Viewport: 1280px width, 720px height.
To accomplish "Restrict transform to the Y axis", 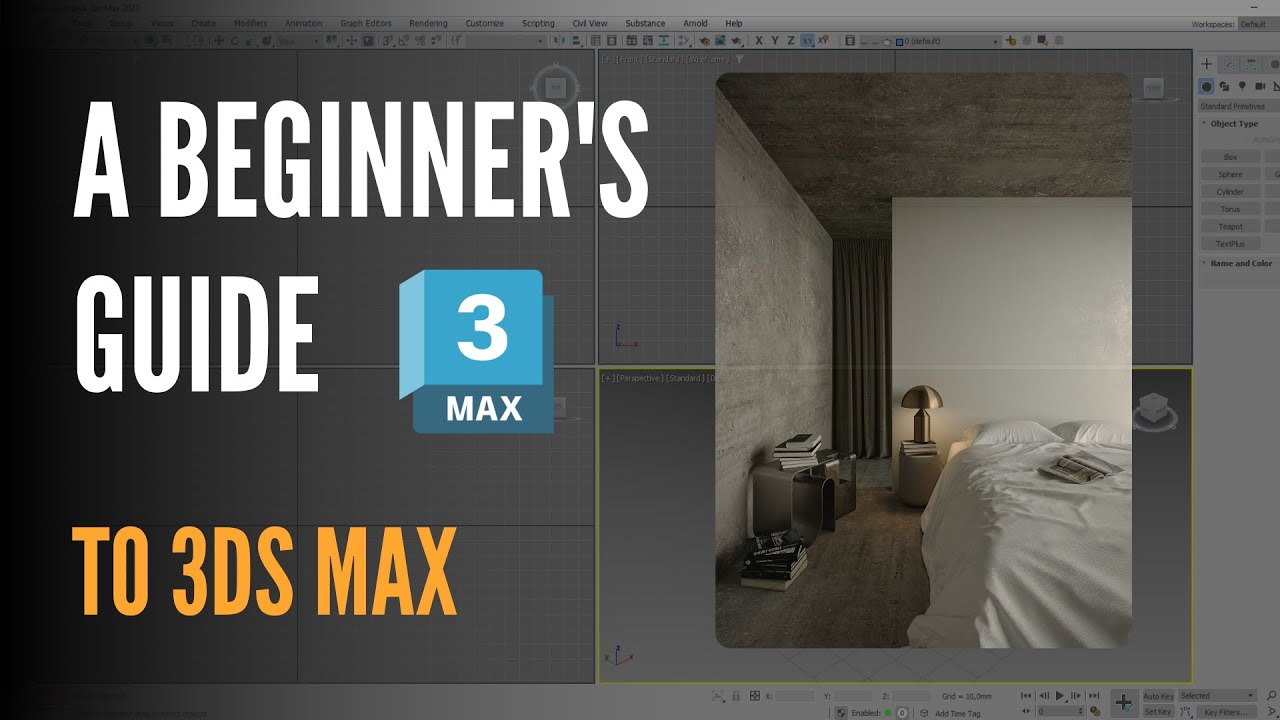I will pyautogui.click(x=775, y=41).
